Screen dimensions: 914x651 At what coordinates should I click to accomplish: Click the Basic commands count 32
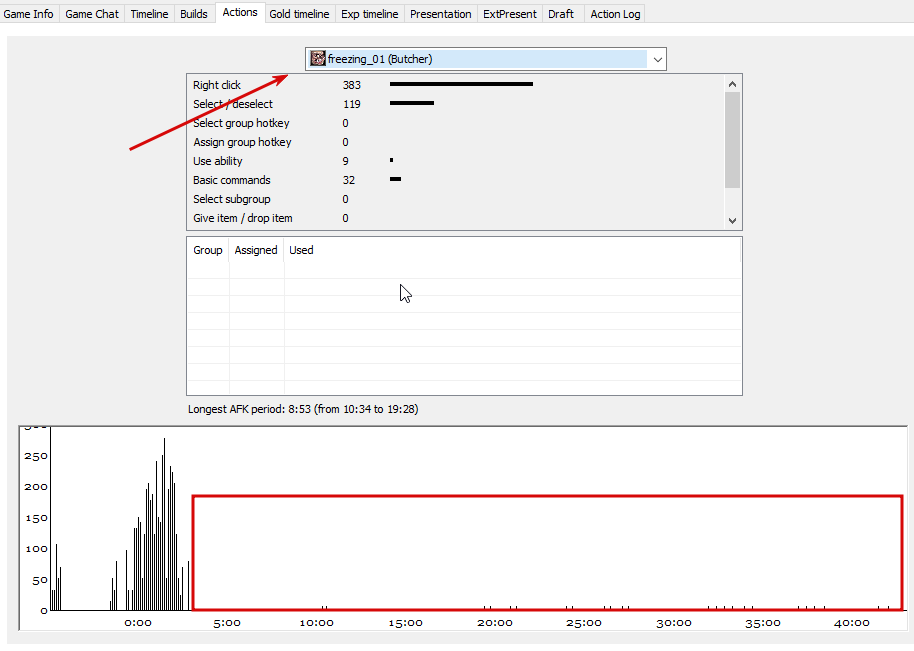[x=349, y=180]
